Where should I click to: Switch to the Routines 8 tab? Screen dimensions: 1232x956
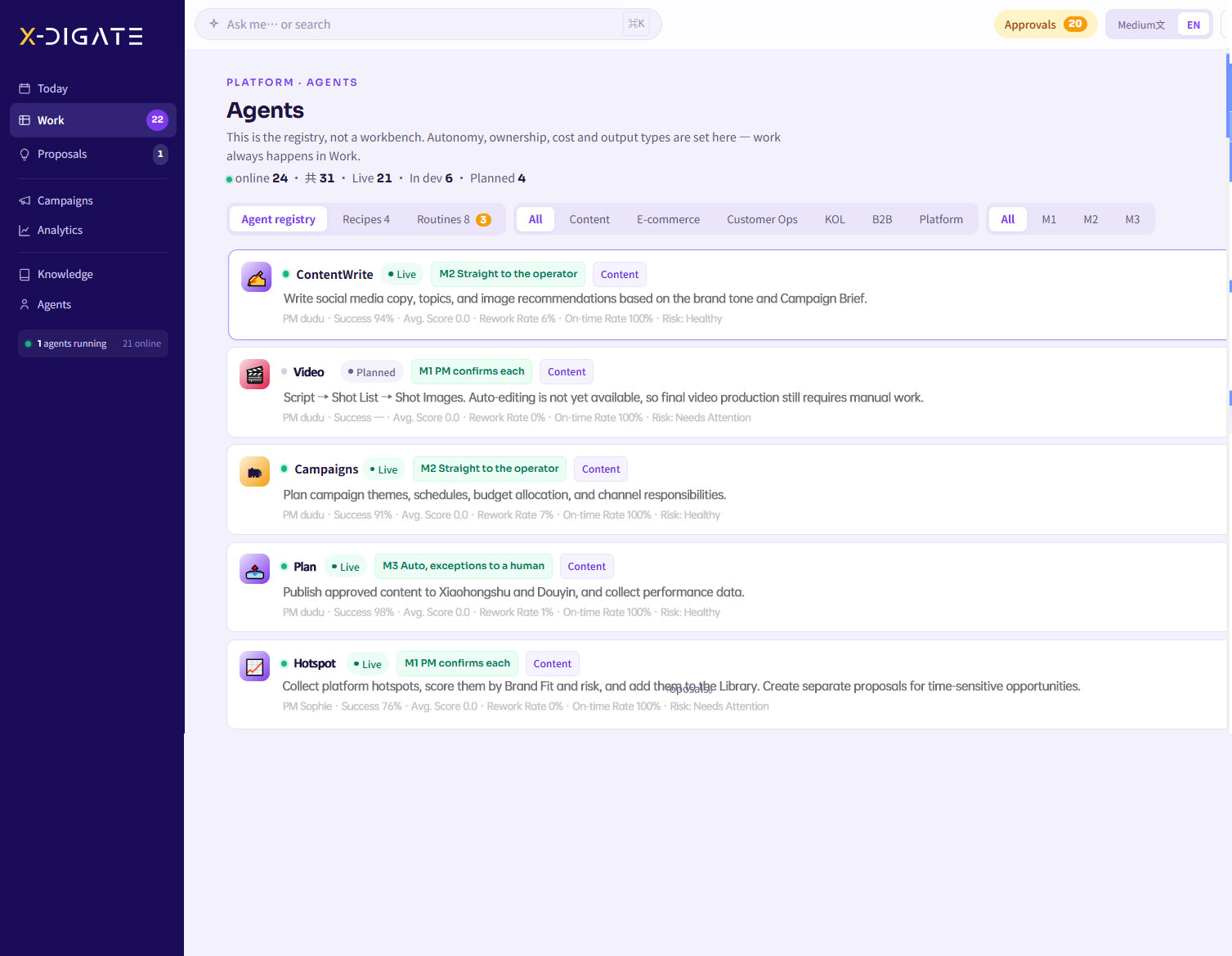(454, 219)
